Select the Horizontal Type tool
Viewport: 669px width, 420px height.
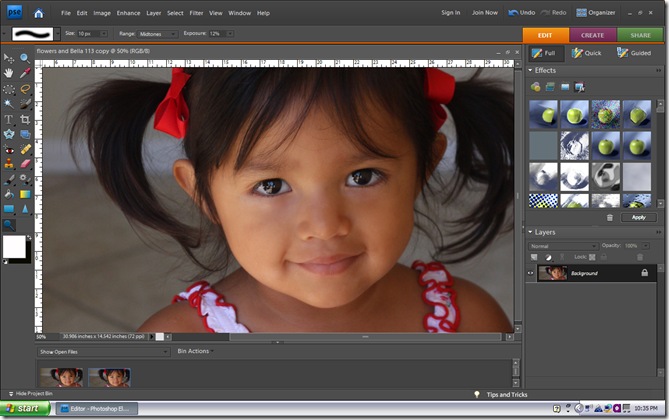(x=9, y=118)
